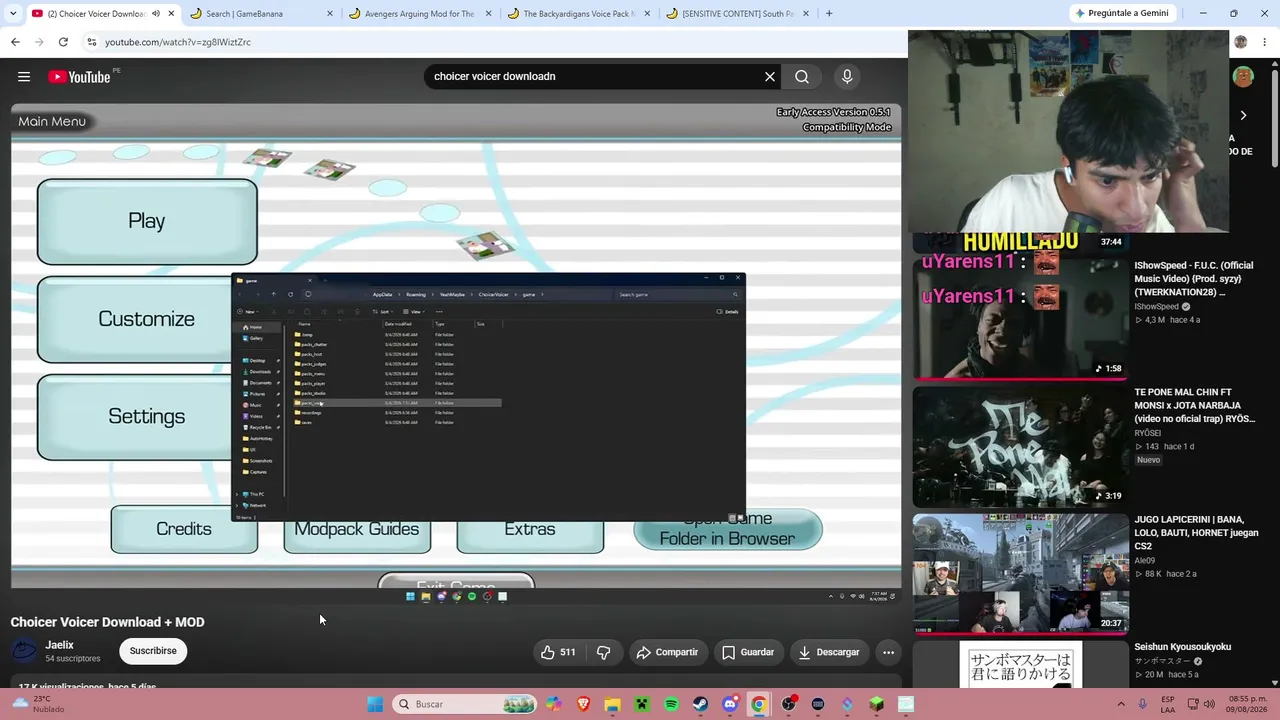Click the Chrome profile avatar

(x=1241, y=42)
